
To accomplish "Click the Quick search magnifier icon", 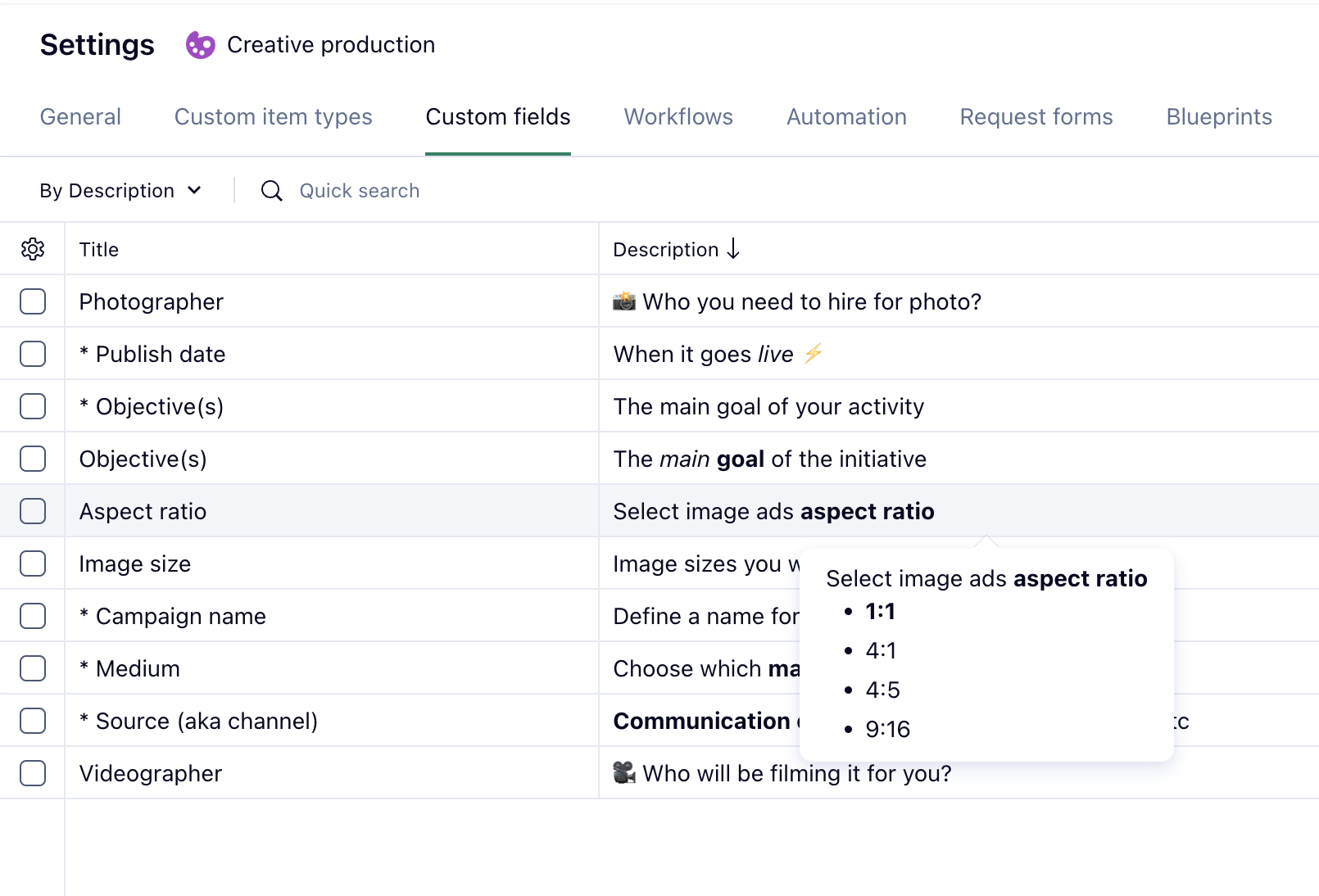I will tap(271, 191).
